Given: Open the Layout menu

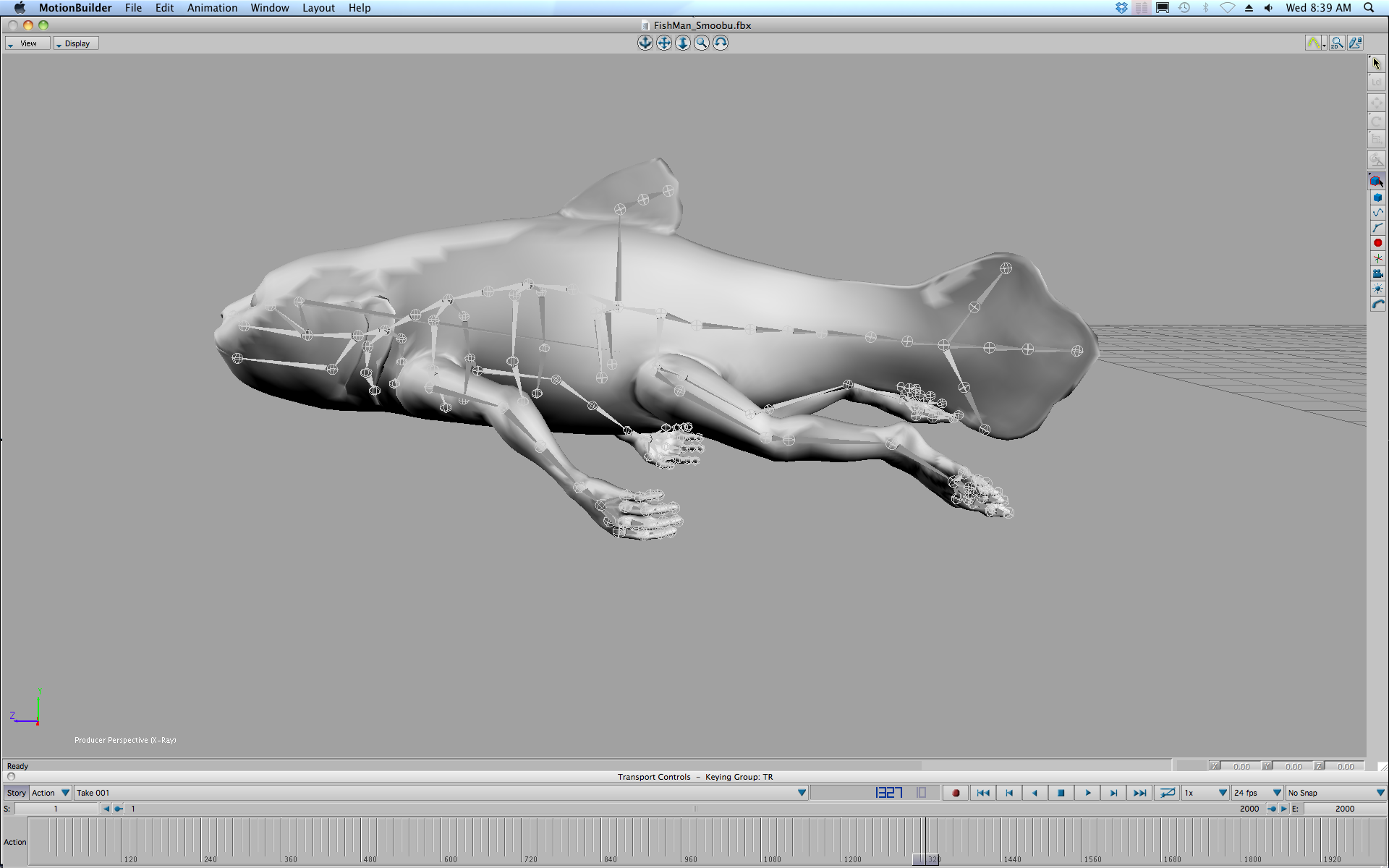Looking at the screenshot, I should click(x=318, y=8).
